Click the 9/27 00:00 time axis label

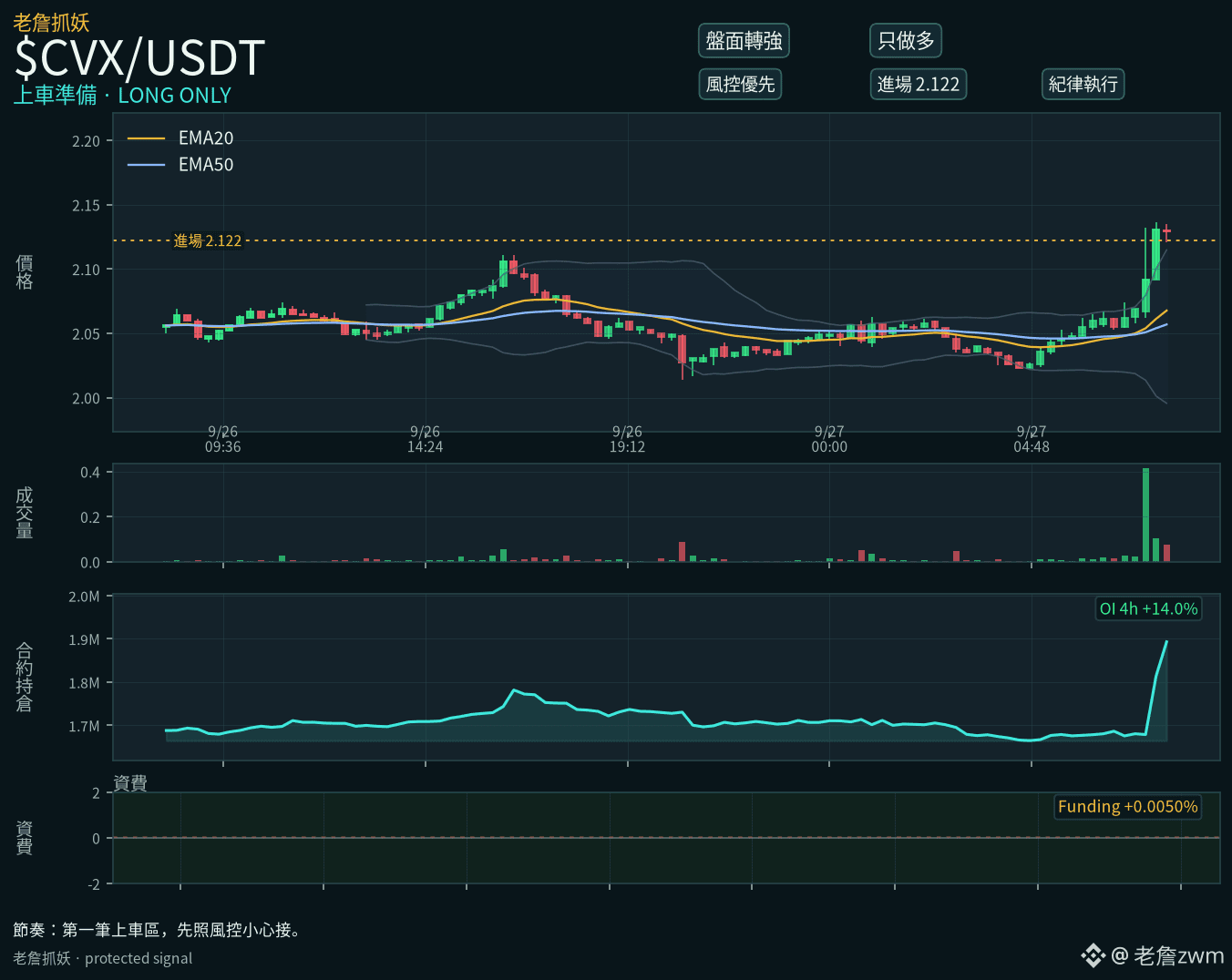tap(829, 439)
